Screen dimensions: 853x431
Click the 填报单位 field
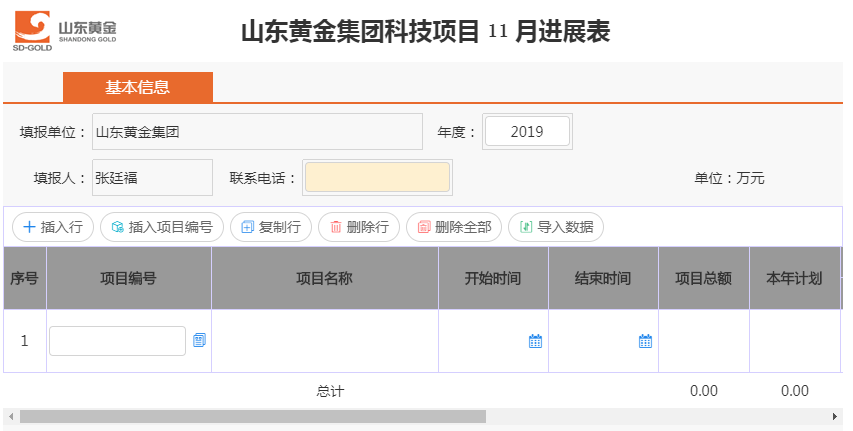point(257,131)
